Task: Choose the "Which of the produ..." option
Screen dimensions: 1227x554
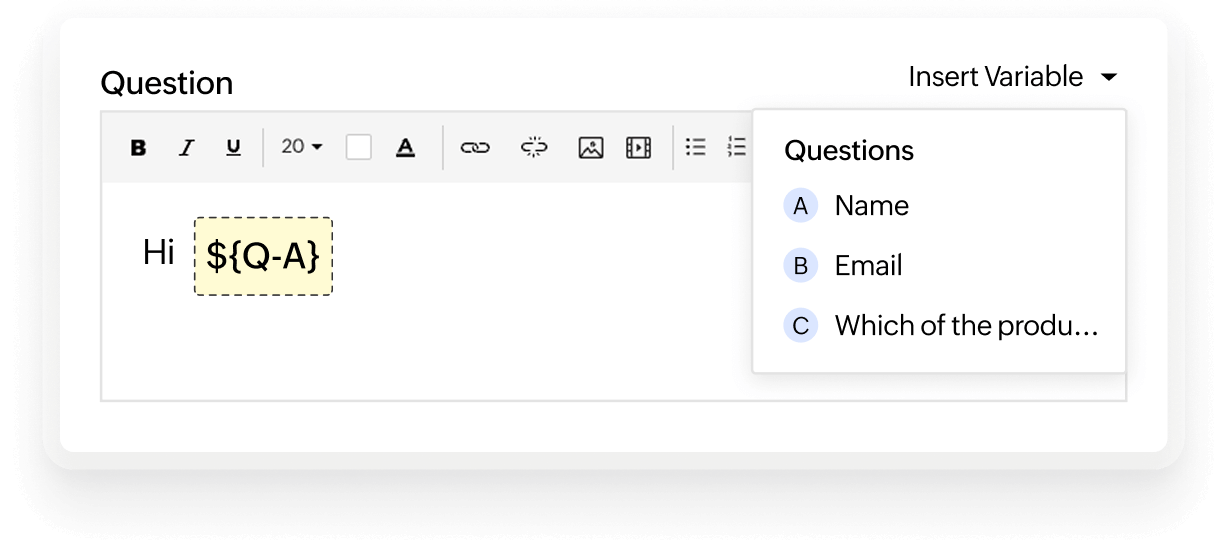Action: point(966,326)
